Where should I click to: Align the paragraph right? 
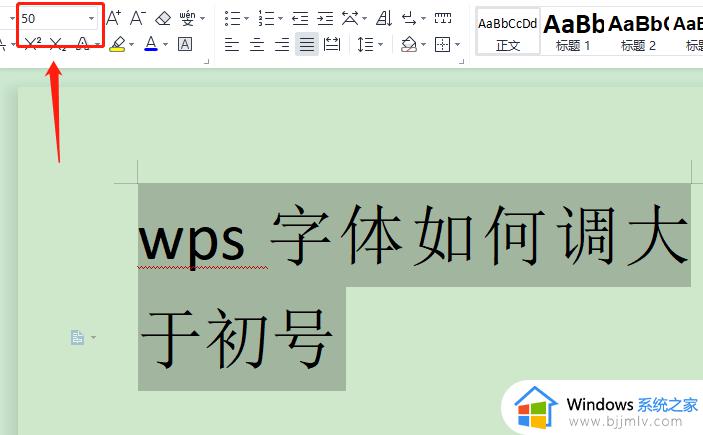282,44
